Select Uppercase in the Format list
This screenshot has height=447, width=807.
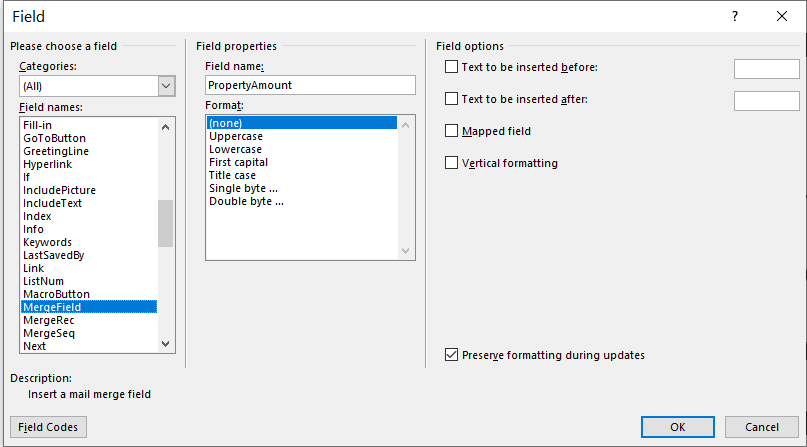point(236,136)
